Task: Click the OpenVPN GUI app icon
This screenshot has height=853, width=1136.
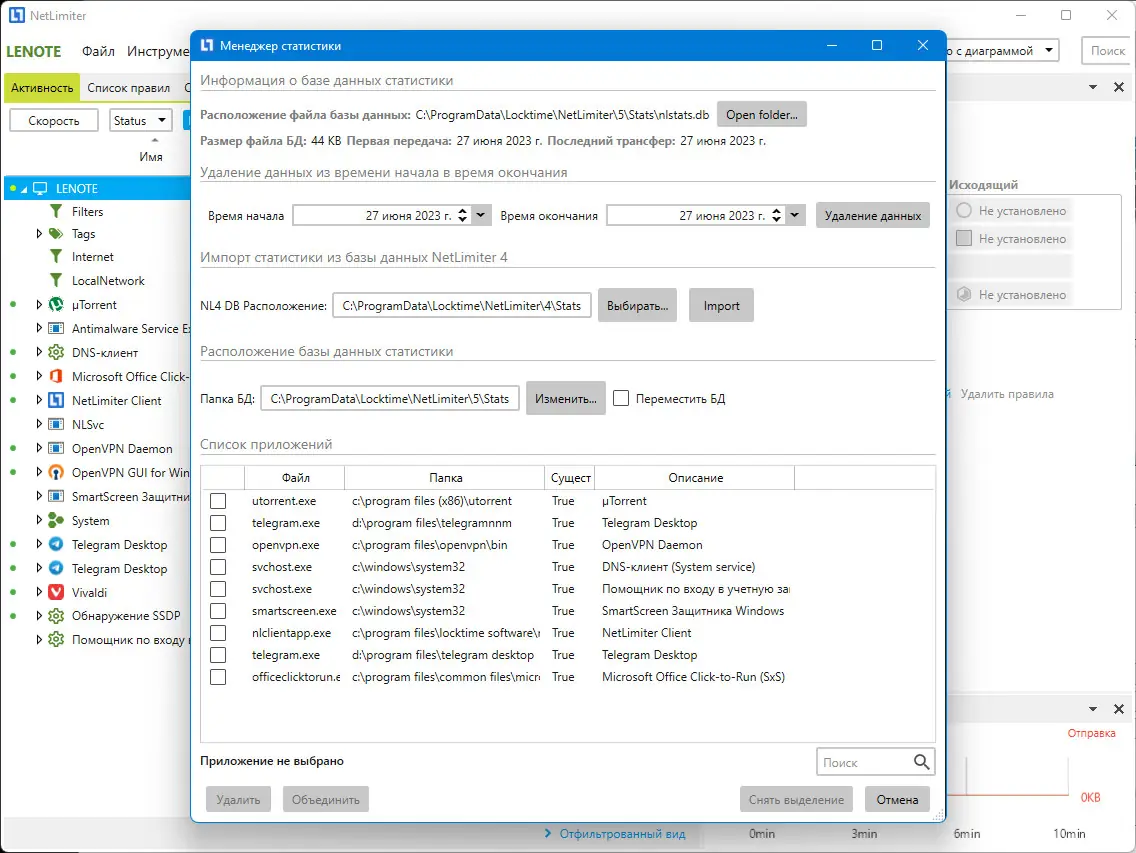Action: [x=56, y=473]
